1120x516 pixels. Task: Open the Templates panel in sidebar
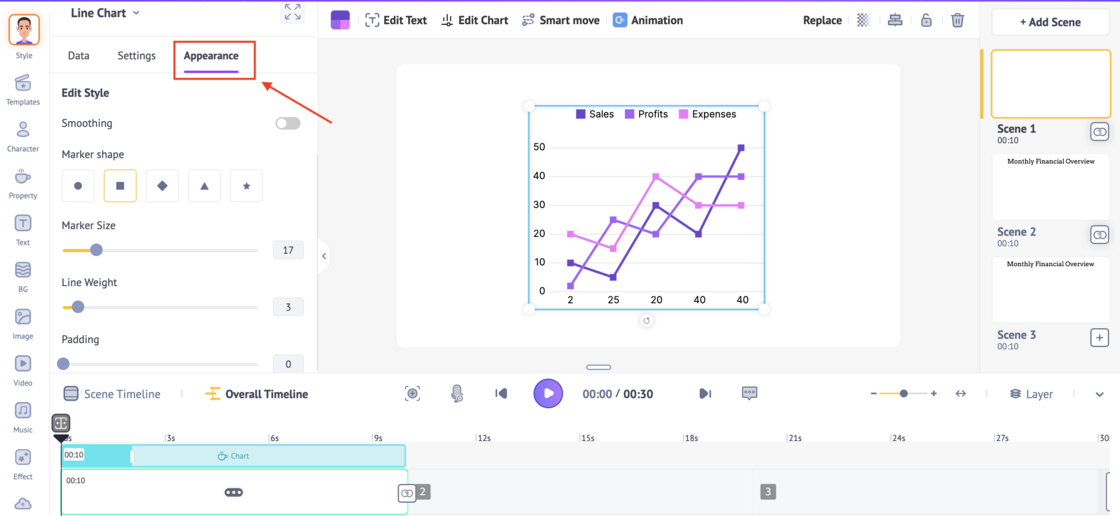[x=22, y=88]
